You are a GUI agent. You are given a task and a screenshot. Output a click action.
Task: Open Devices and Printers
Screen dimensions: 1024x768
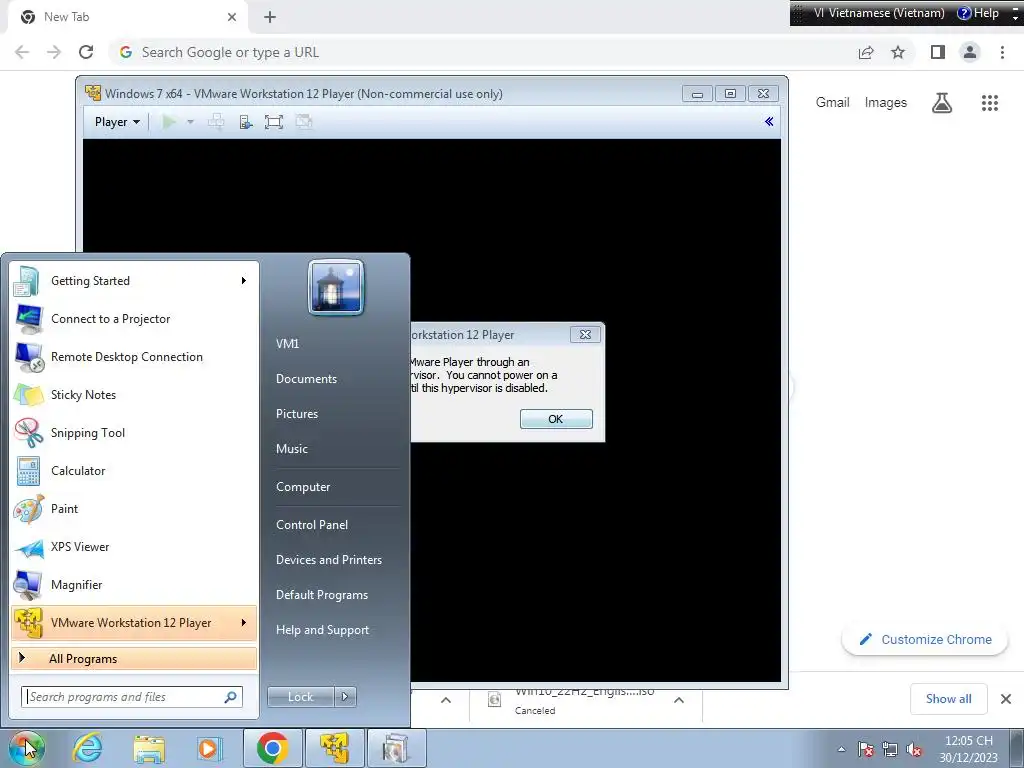pyautogui.click(x=328, y=560)
